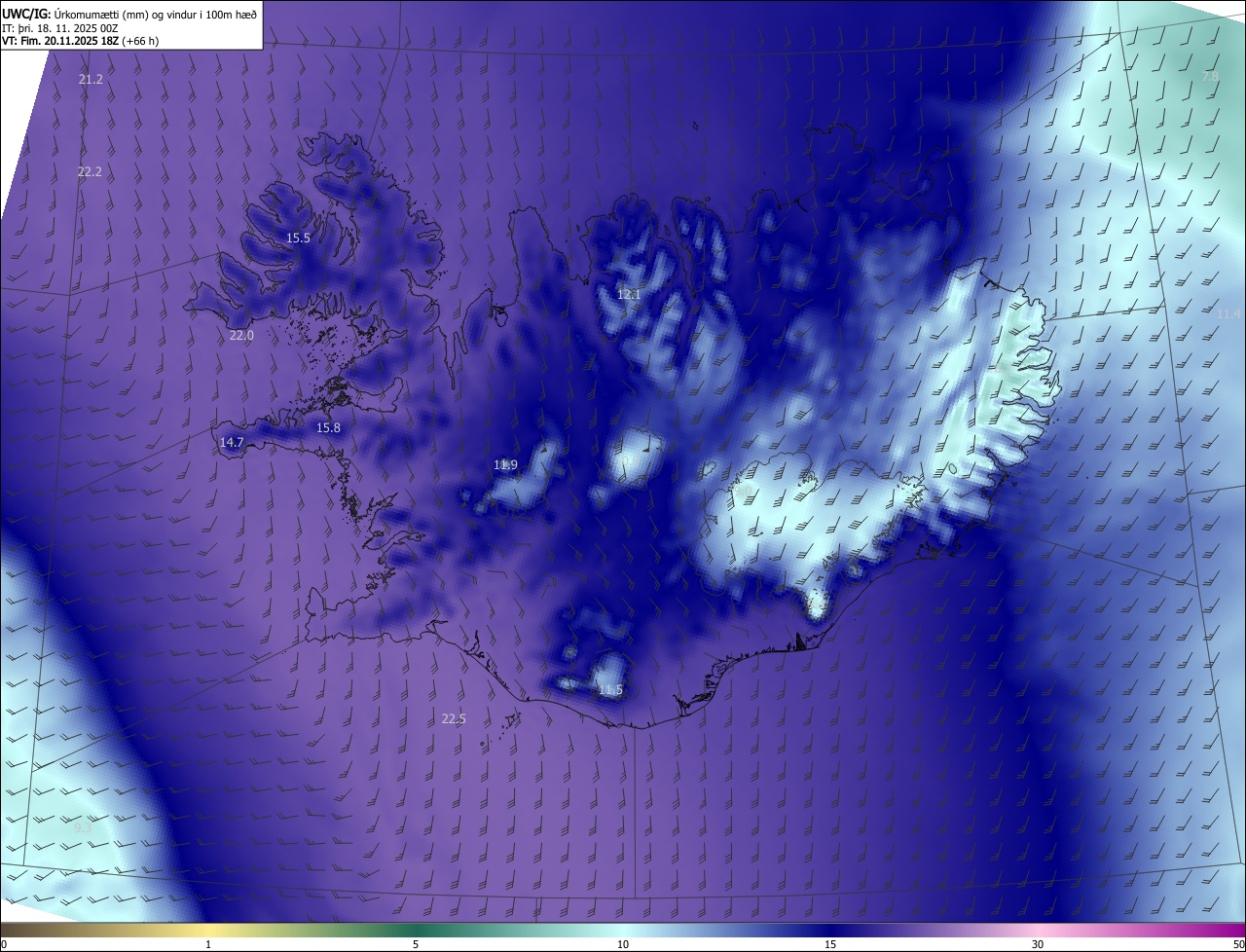Click the colorbar tick label 30
The width and height of the screenshot is (1246, 952).
pos(1038,944)
